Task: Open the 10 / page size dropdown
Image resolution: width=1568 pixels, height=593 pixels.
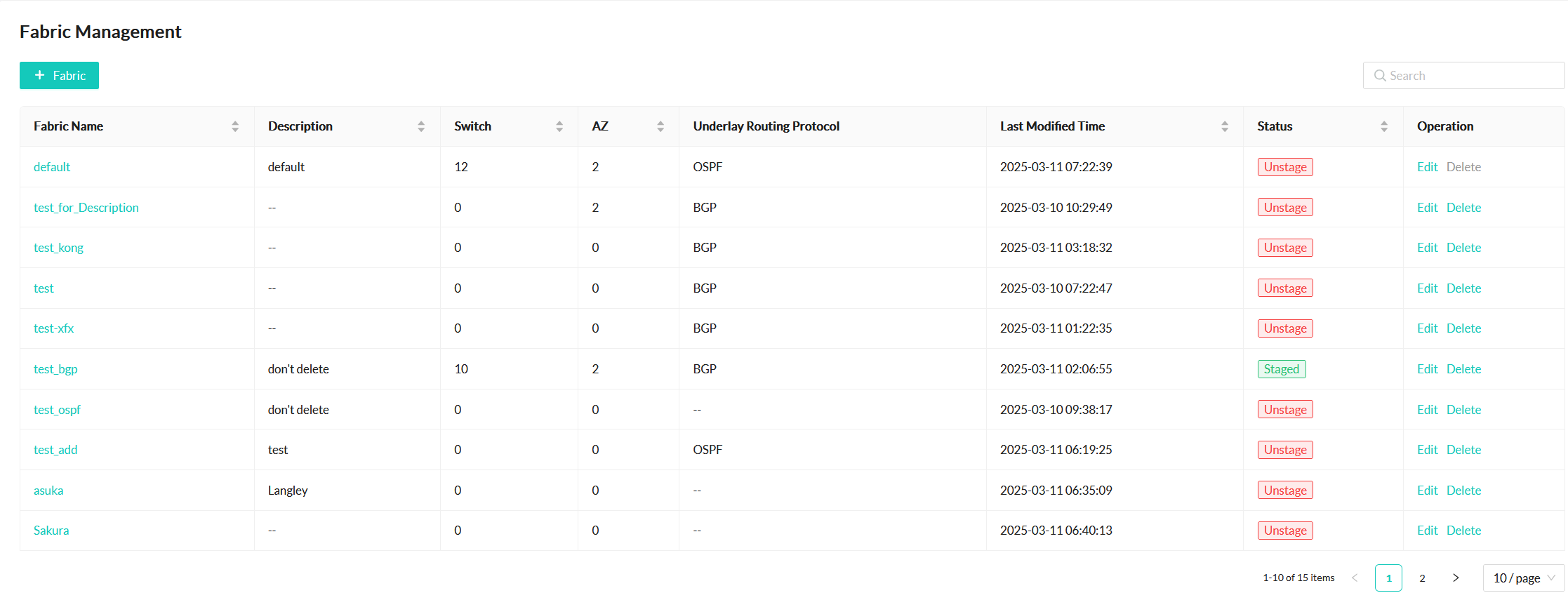Action: click(x=1524, y=578)
